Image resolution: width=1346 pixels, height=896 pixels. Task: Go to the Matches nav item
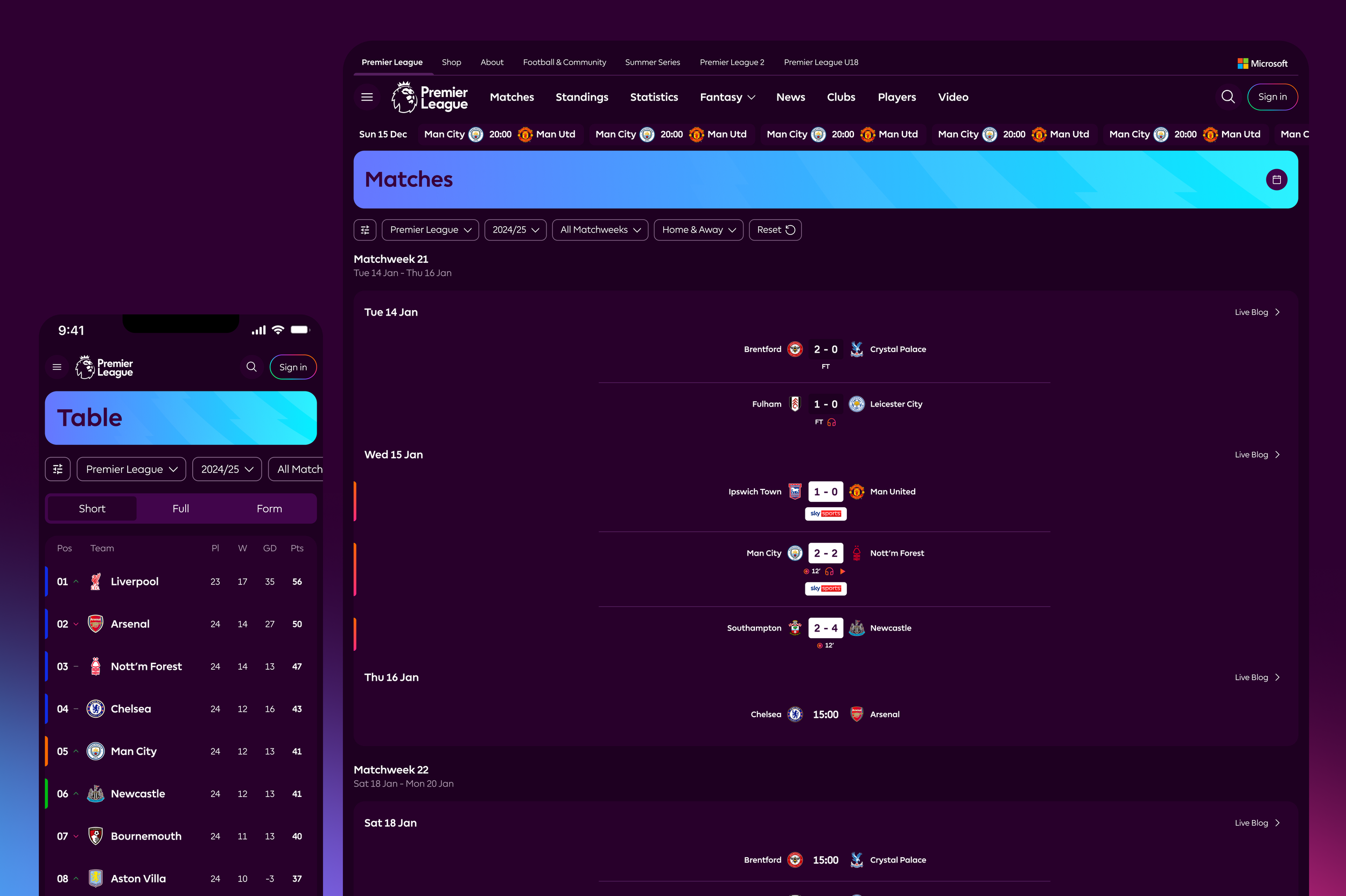pyautogui.click(x=512, y=97)
